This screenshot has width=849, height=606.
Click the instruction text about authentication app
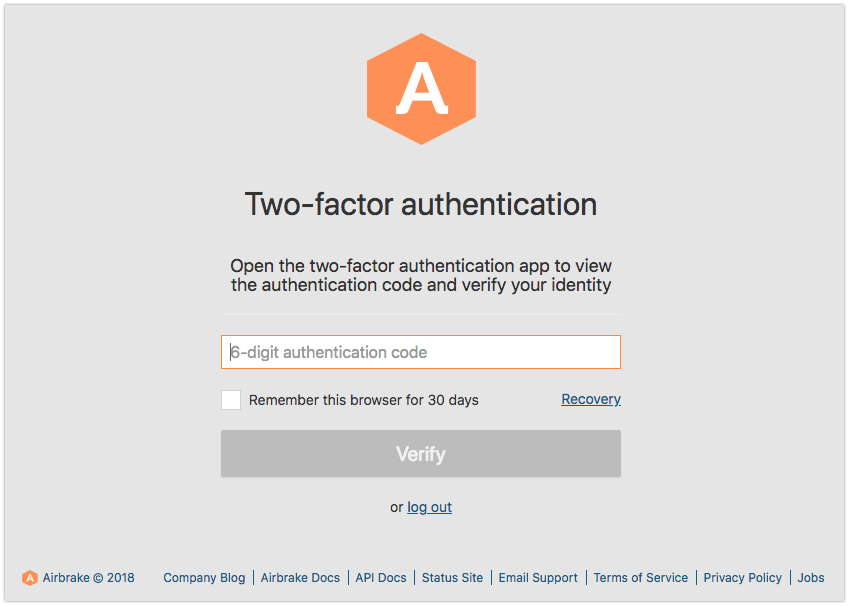[x=421, y=276]
